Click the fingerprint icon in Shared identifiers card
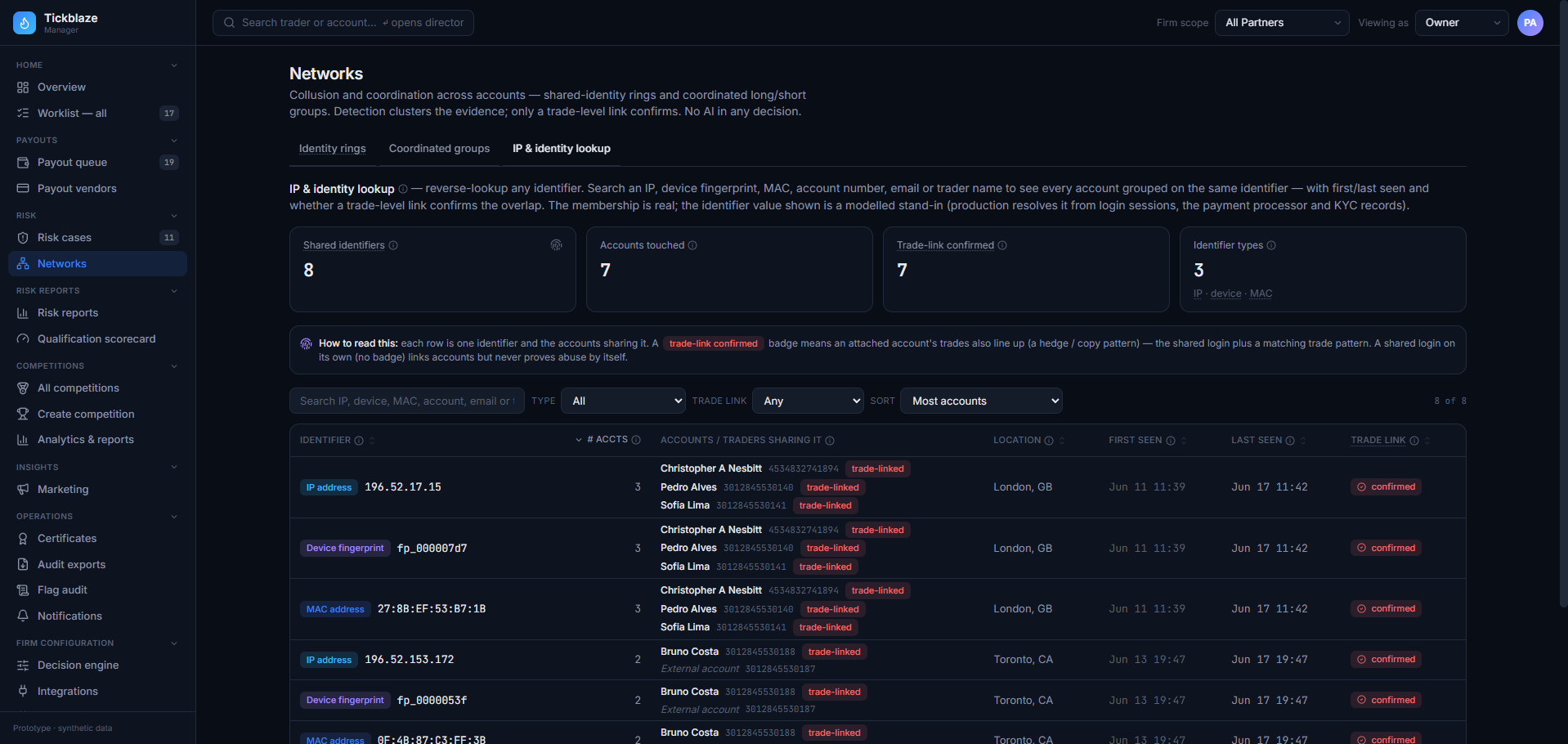1568x744 pixels. (x=557, y=245)
